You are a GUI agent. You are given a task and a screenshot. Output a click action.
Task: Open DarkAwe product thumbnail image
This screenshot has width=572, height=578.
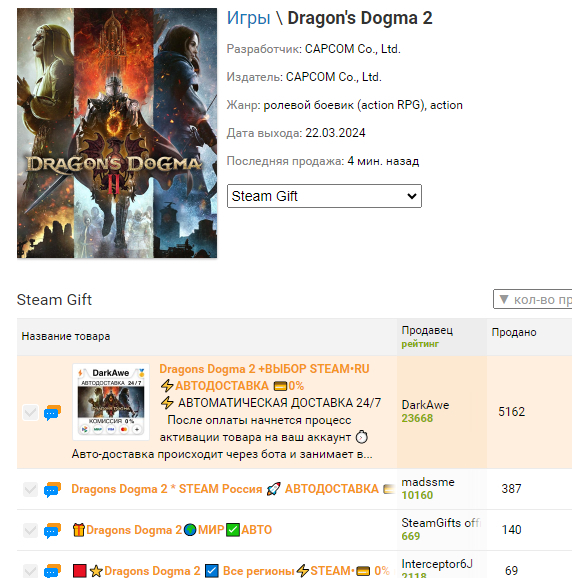pyautogui.click(x=111, y=402)
